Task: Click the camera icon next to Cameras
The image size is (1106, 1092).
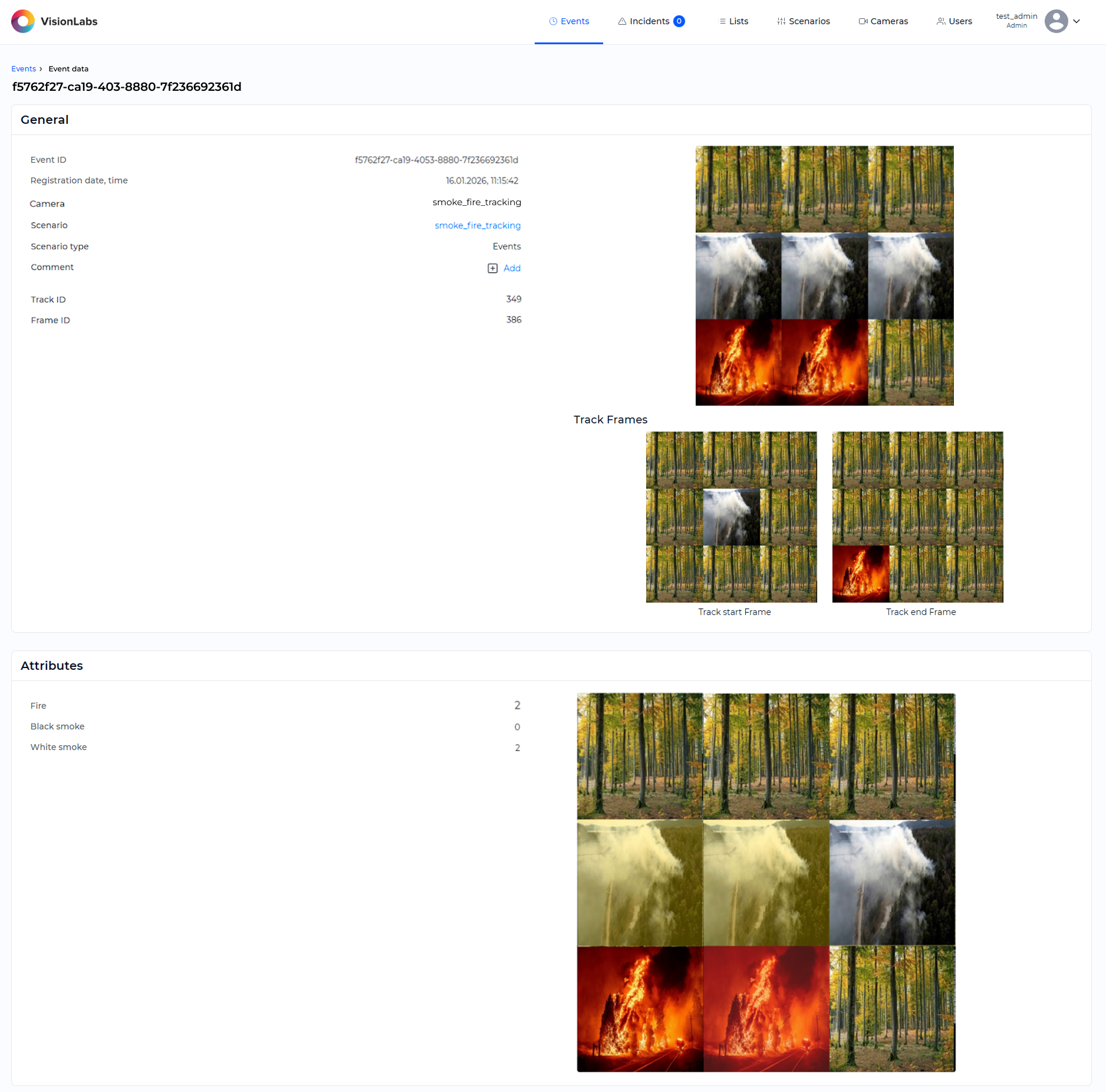Action: coord(863,21)
